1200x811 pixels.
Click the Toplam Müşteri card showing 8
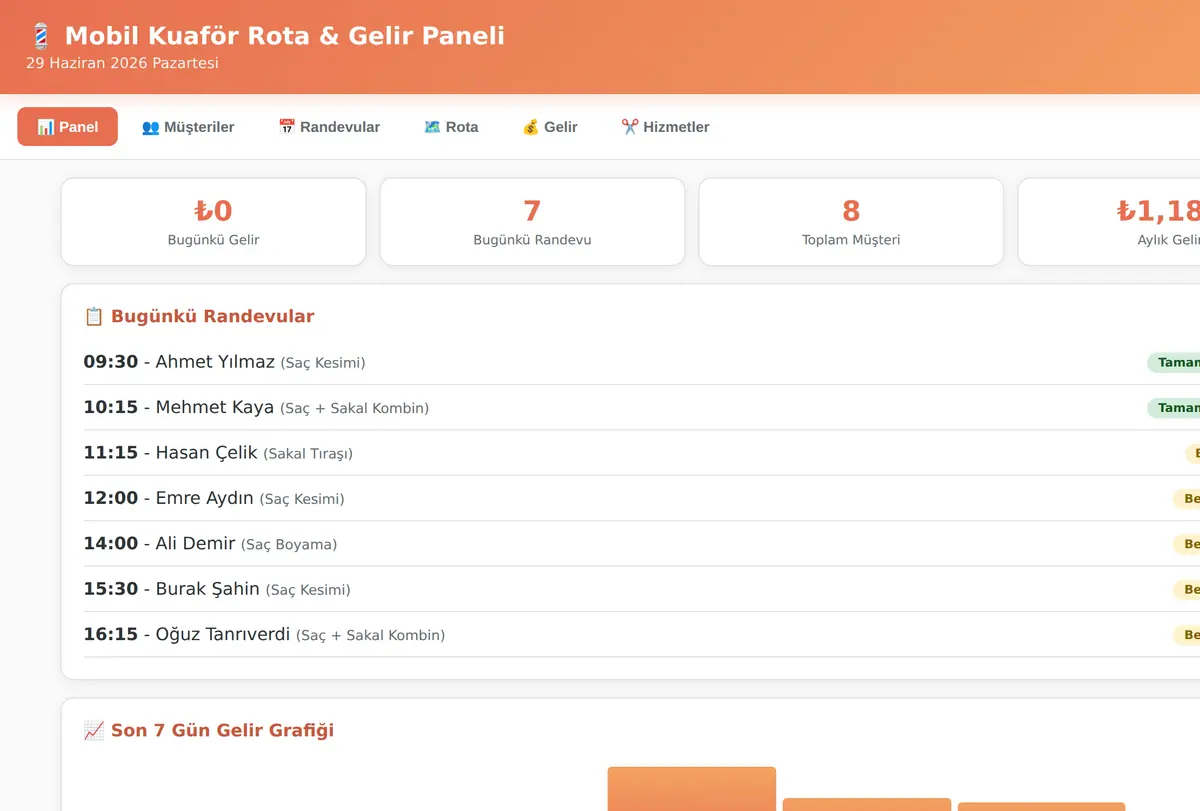coord(851,222)
